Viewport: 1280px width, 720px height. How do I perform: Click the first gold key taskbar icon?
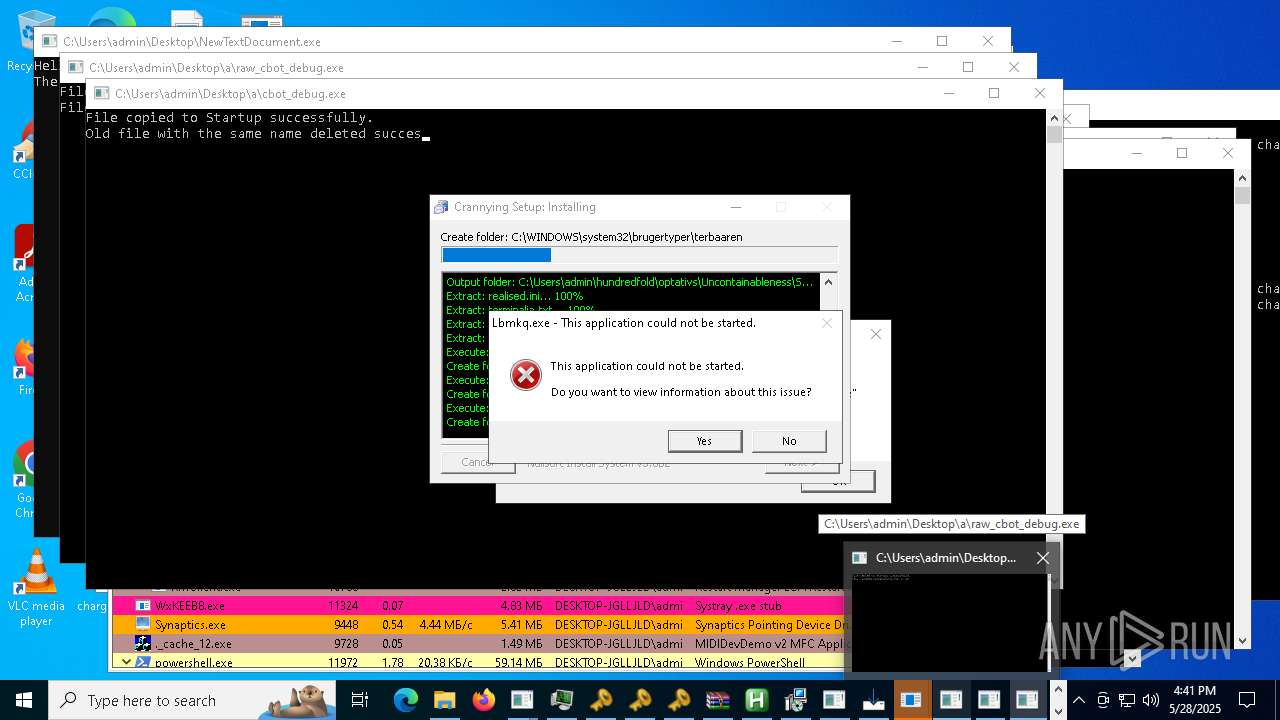(600, 700)
